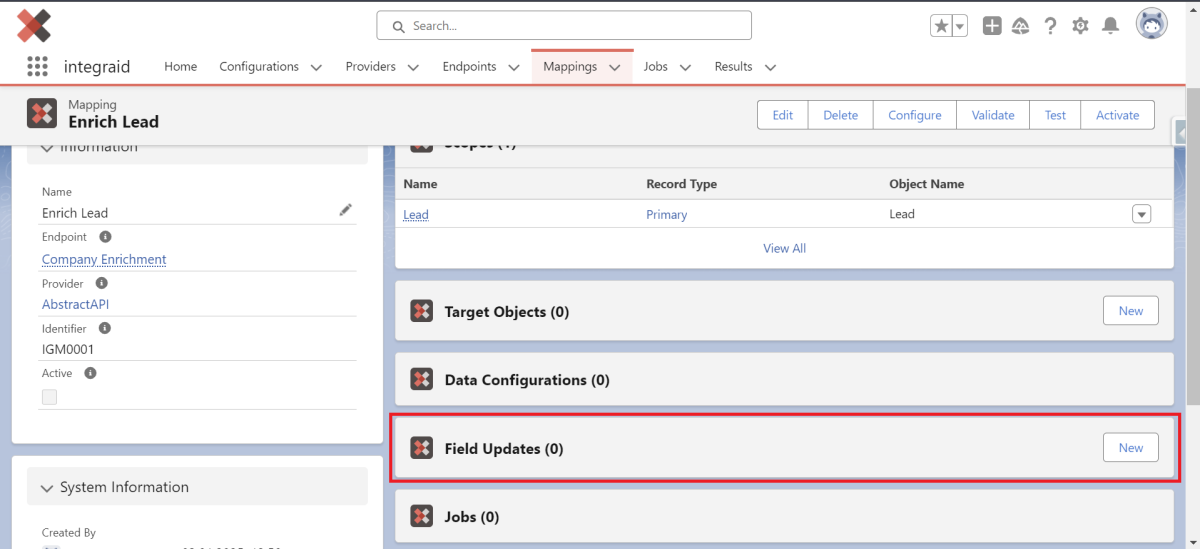Open the favorites list dropdown arrow

960,27
